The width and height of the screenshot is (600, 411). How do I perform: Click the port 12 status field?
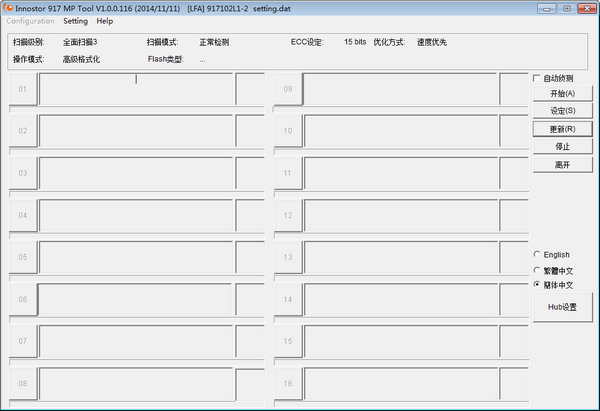coord(399,215)
